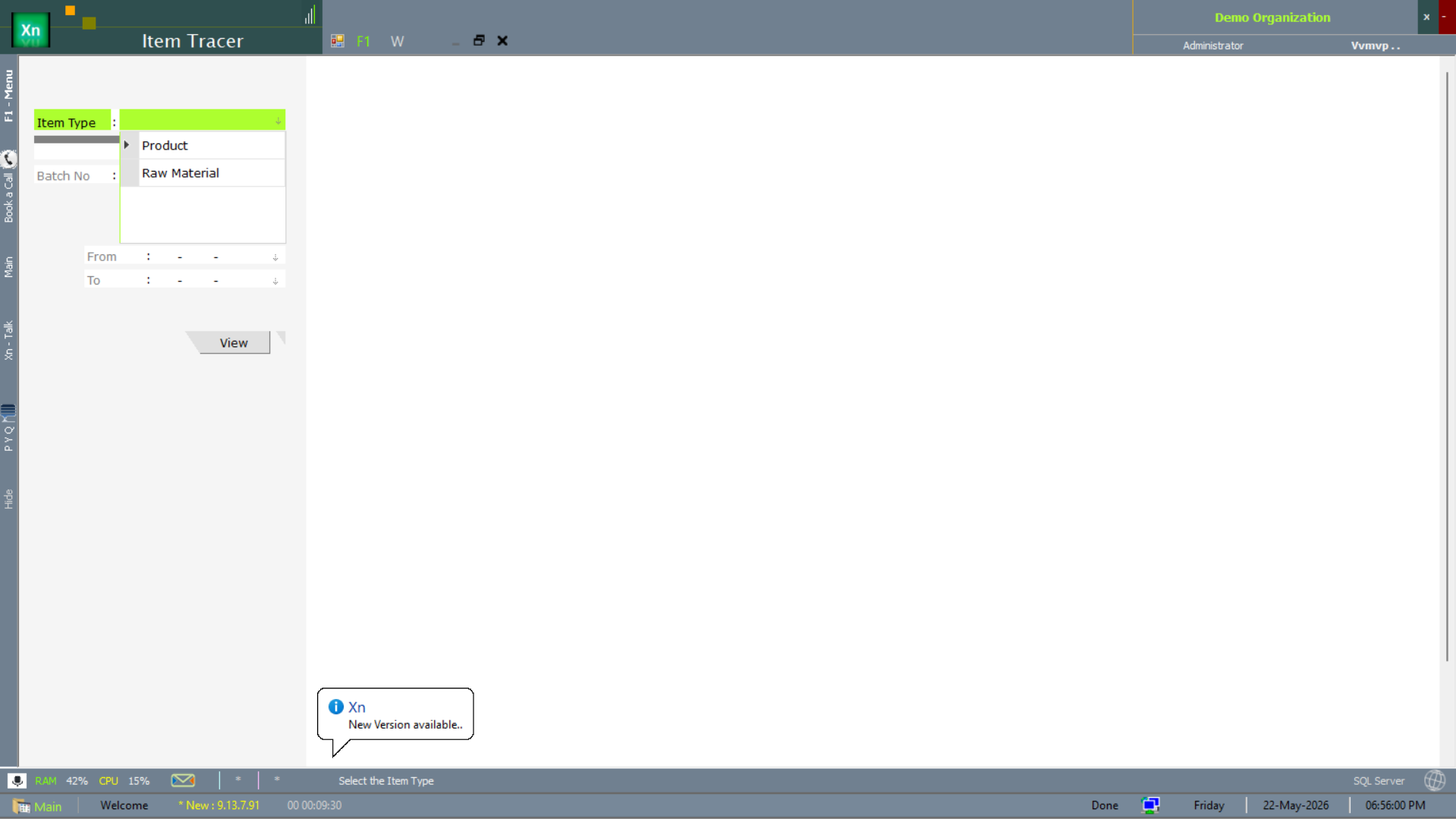The height and width of the screenshot is (819, 1456).
Task: Open the colored grid icon beside F1
Action: pyautogui.click(x=338, y=41)
